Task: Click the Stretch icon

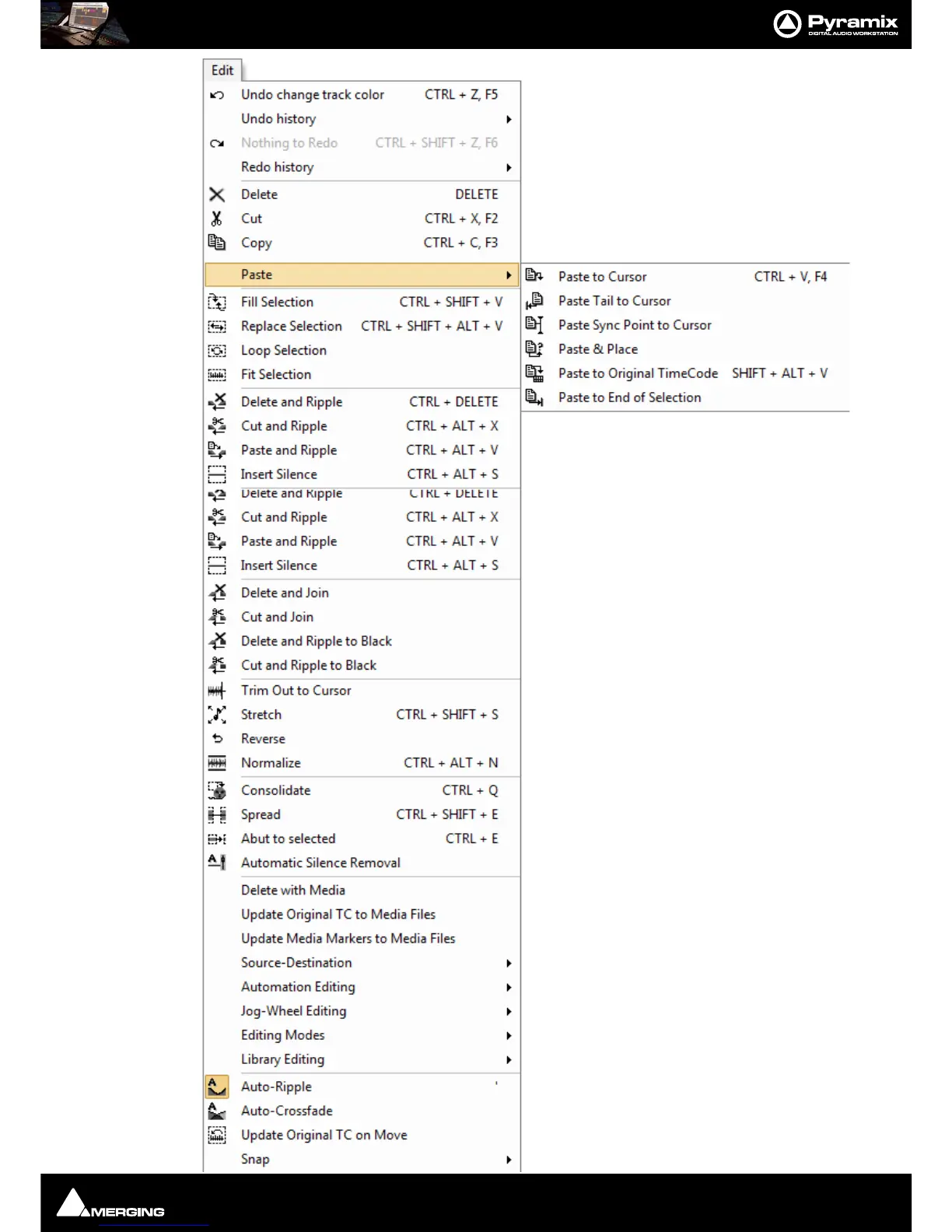Action: [217, 715]
